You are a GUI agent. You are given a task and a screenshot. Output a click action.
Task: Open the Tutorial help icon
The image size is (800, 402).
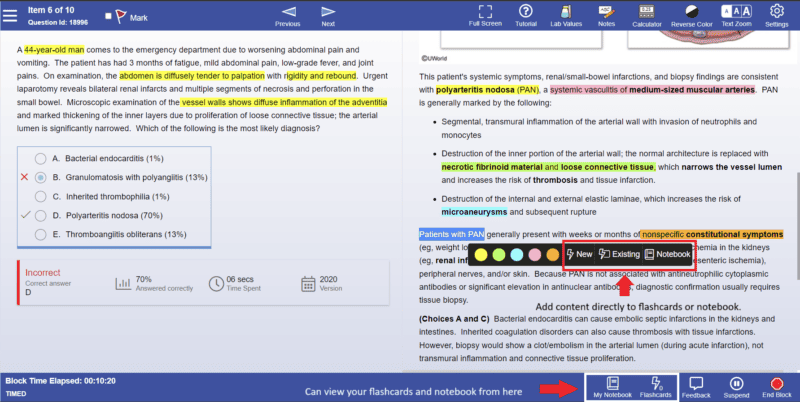[526, 16]
